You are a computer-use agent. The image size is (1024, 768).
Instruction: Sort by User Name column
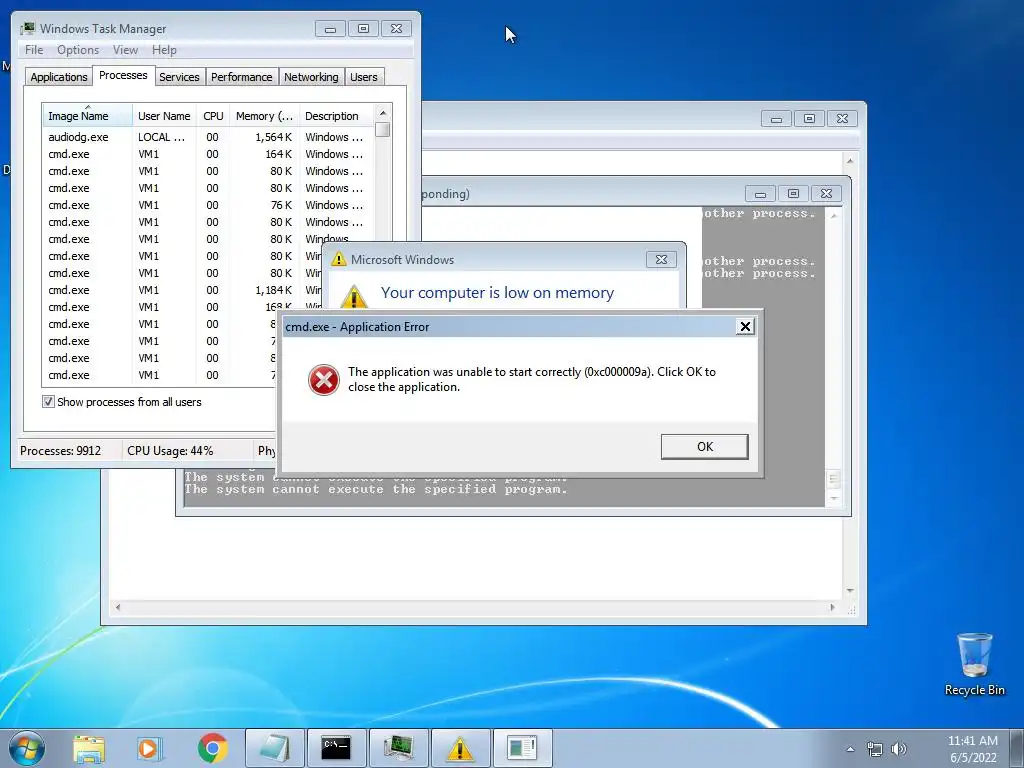(164, 116)
